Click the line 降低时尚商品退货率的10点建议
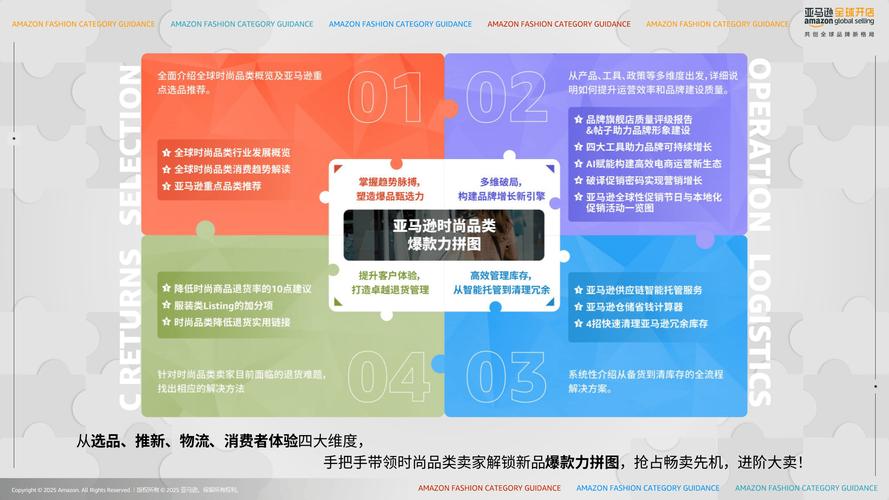 tap(243, 289)
